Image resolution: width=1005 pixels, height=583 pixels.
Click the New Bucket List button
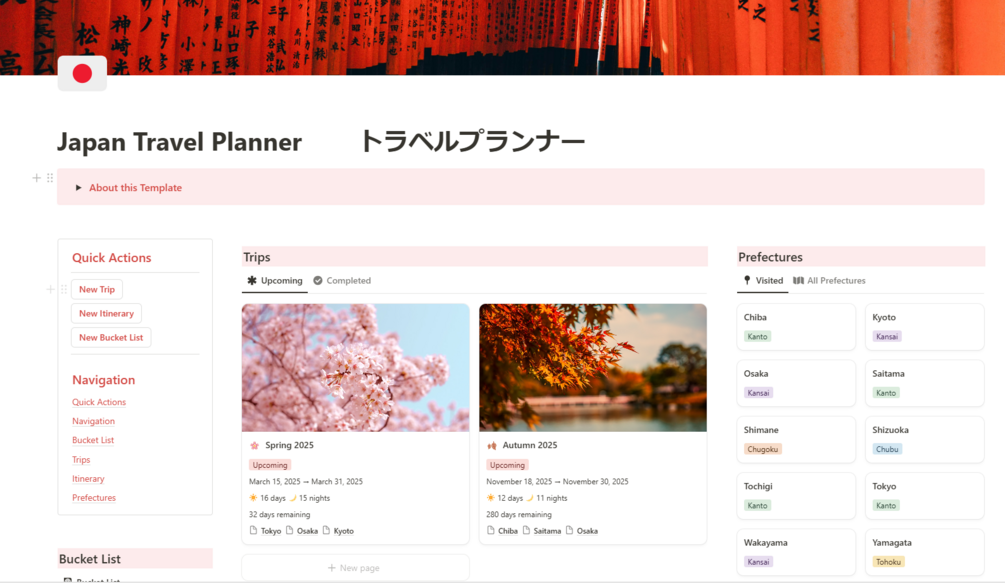[111, 338]
